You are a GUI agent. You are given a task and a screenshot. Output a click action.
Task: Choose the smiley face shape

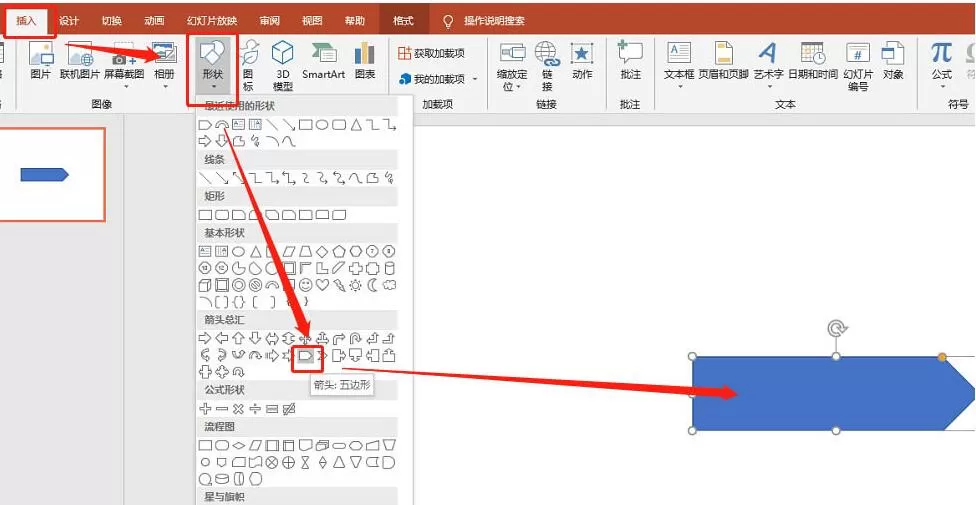[305, 285]
